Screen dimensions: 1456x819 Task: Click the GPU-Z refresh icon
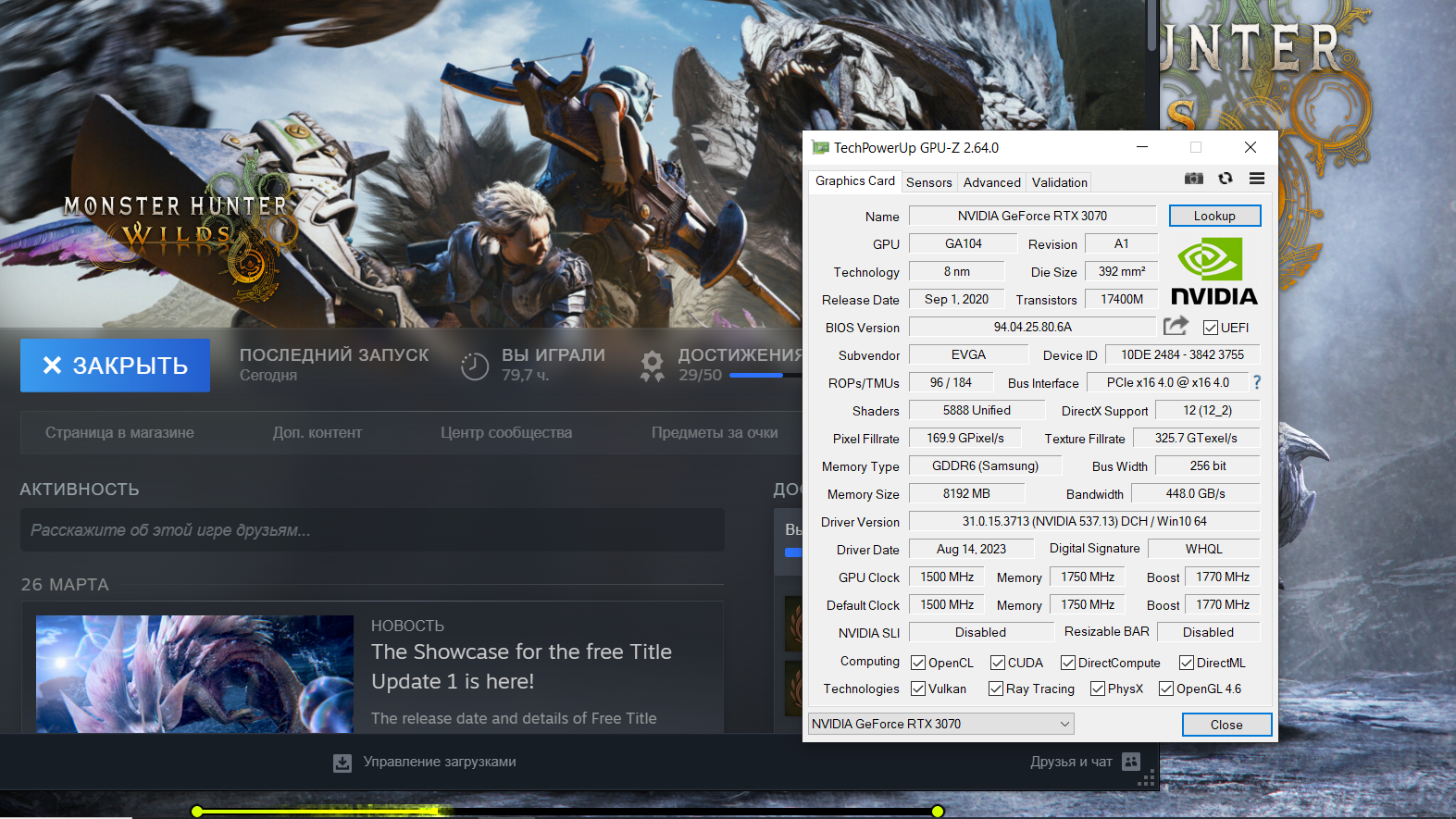tap(1226, 178)
